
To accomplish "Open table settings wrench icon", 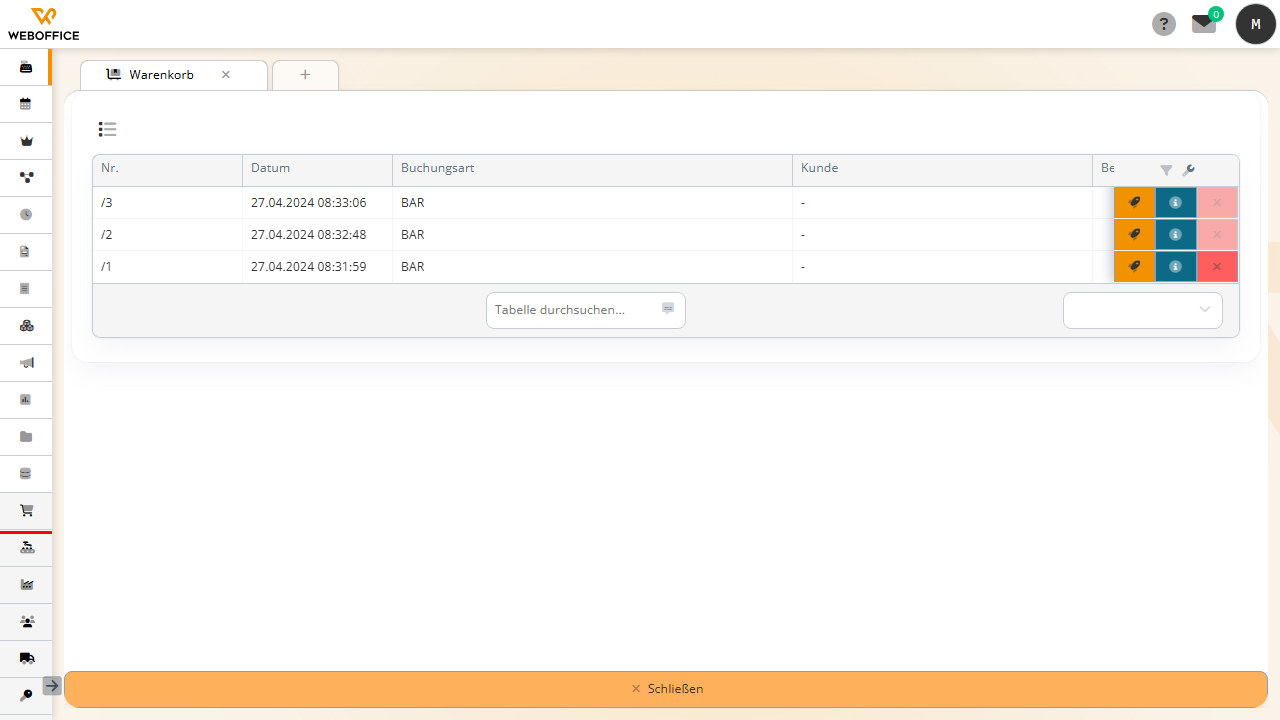I will pyautogui.click(x=1189, y=170).
